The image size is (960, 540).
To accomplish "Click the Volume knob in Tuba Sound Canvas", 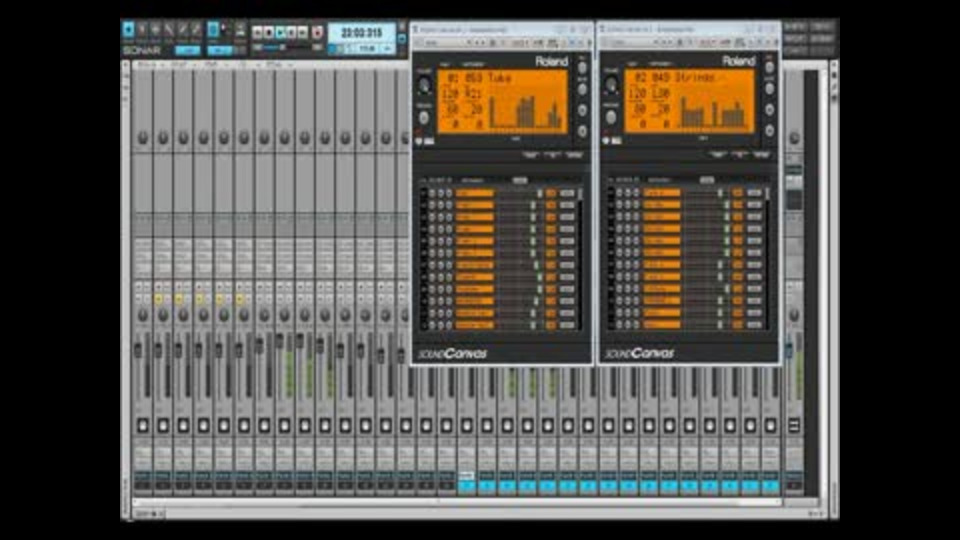I will point(424,86).
